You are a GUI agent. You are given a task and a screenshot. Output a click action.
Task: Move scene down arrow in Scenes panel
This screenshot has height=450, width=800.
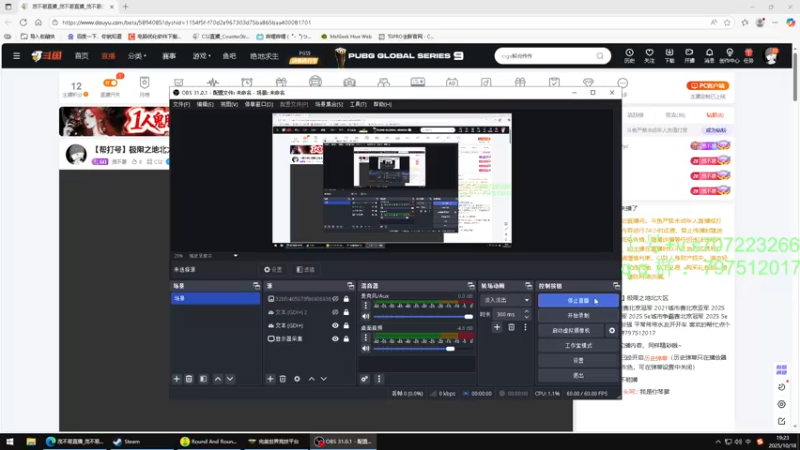point(230,379)
